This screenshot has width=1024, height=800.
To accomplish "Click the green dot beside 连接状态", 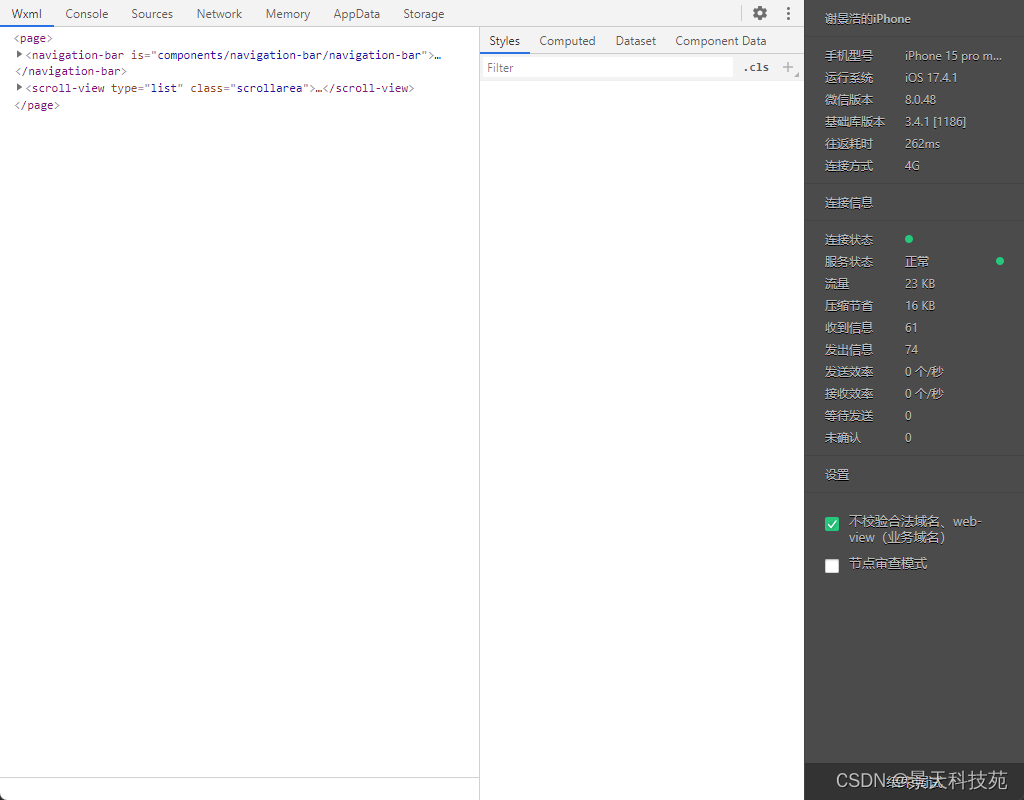I will pyautogui.click(x=908, y=239).
